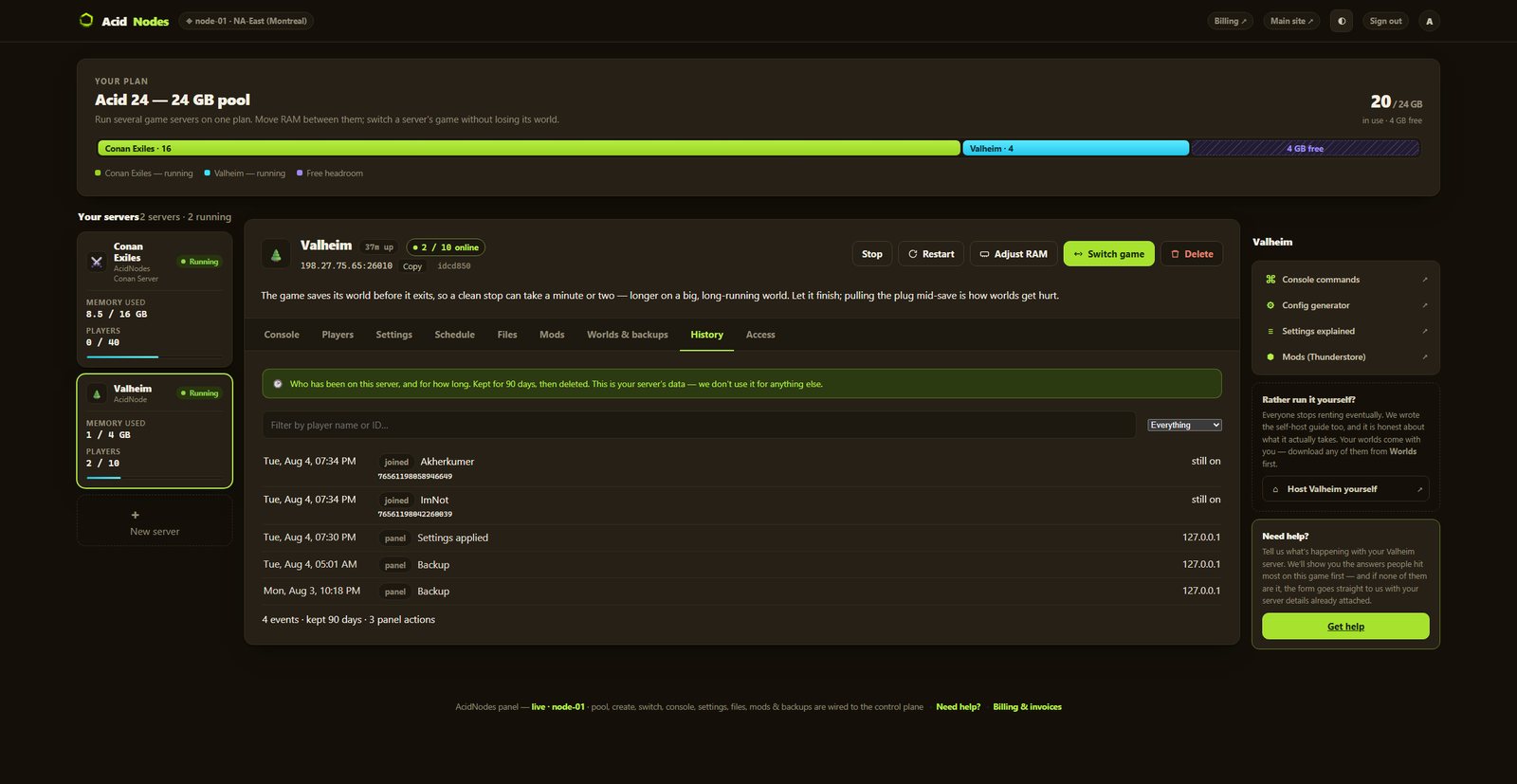Click the server ID idcd850
The image size is (1517, 784).
(x=454, y=266)
